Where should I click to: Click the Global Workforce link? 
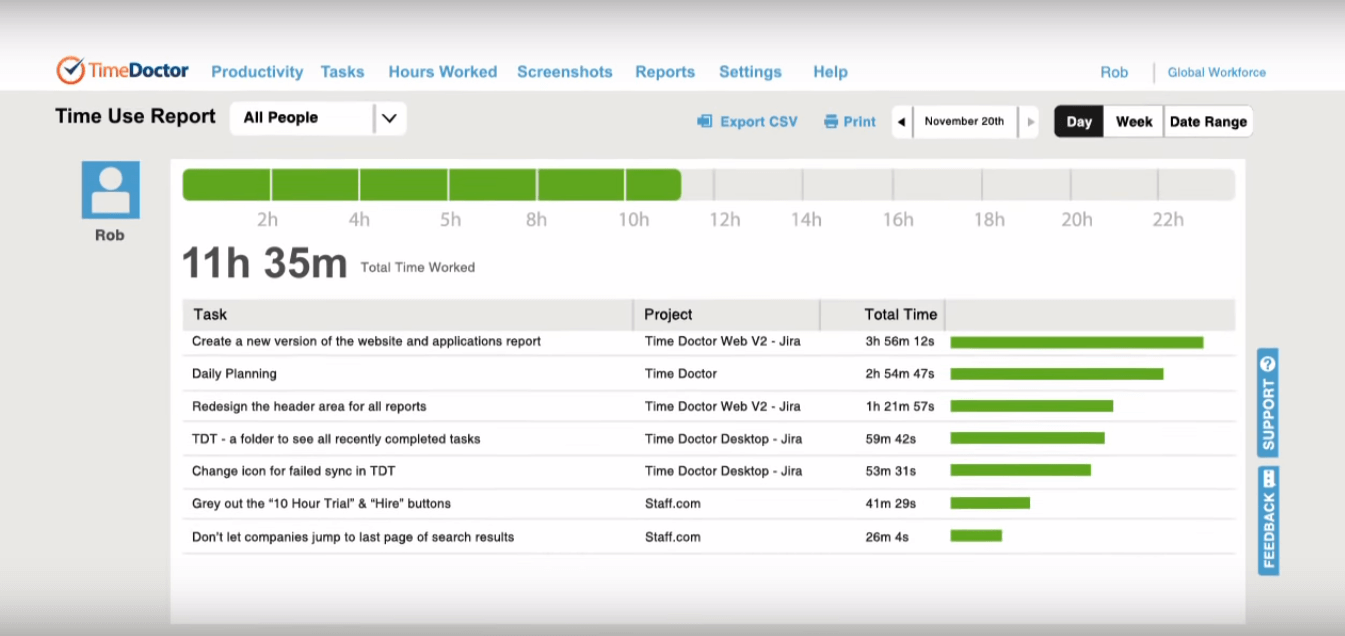tap(1216, 72)
